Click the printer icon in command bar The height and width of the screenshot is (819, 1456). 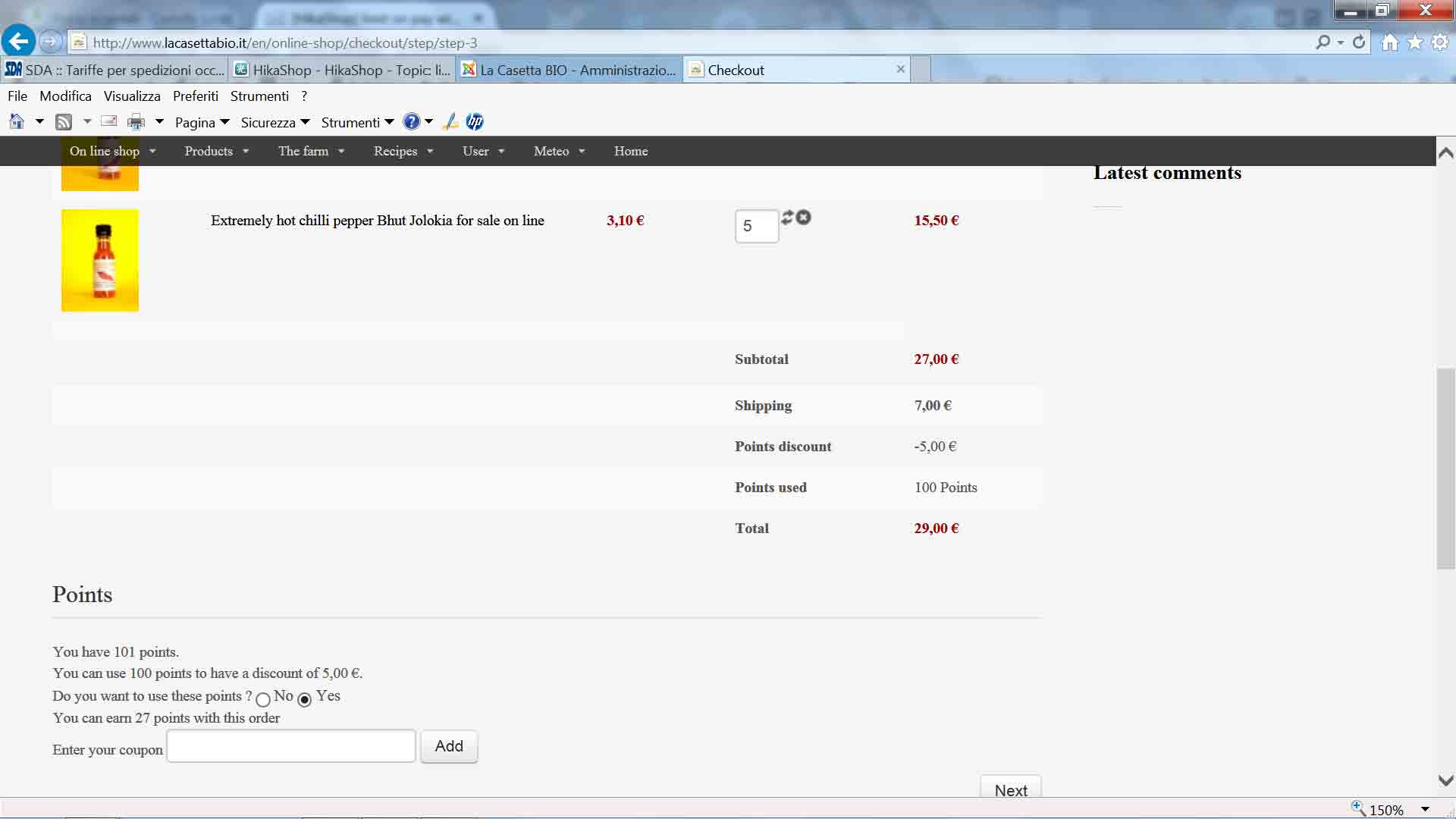click(x=136, y=122)
